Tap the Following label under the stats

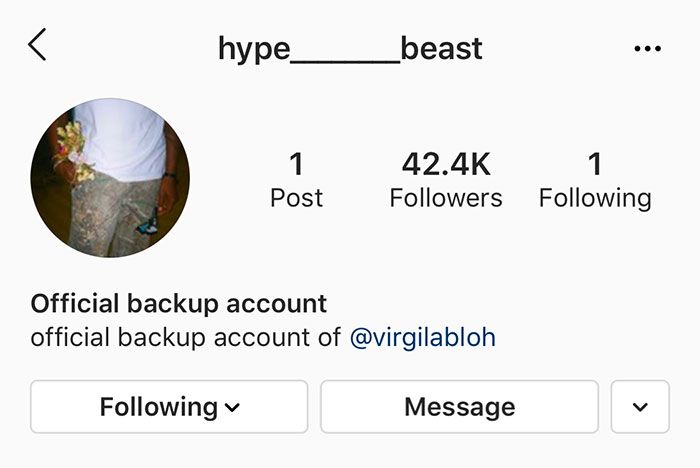(595, 199)
